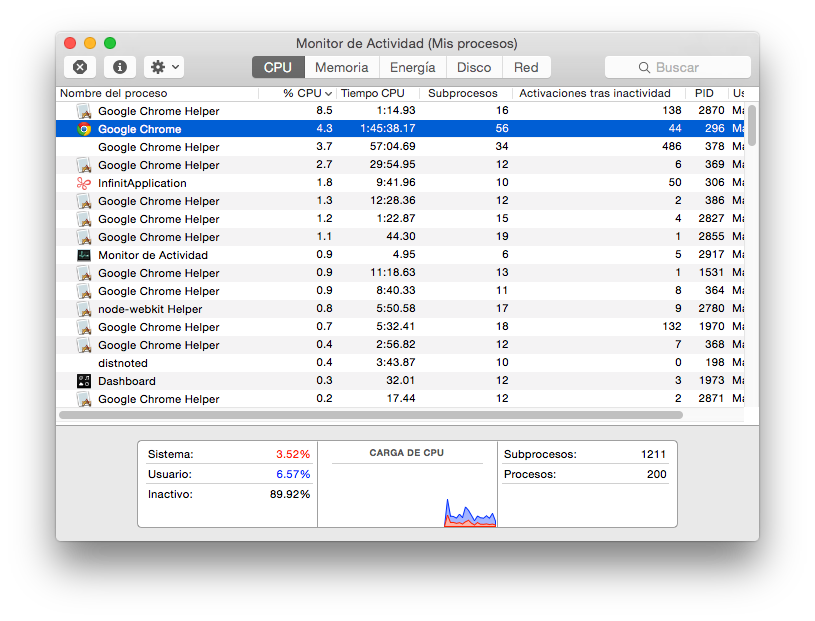The height and width of the screenshot is (621, 815).
Task: Click the quit process X icon
Action: [x=79, y=67]
